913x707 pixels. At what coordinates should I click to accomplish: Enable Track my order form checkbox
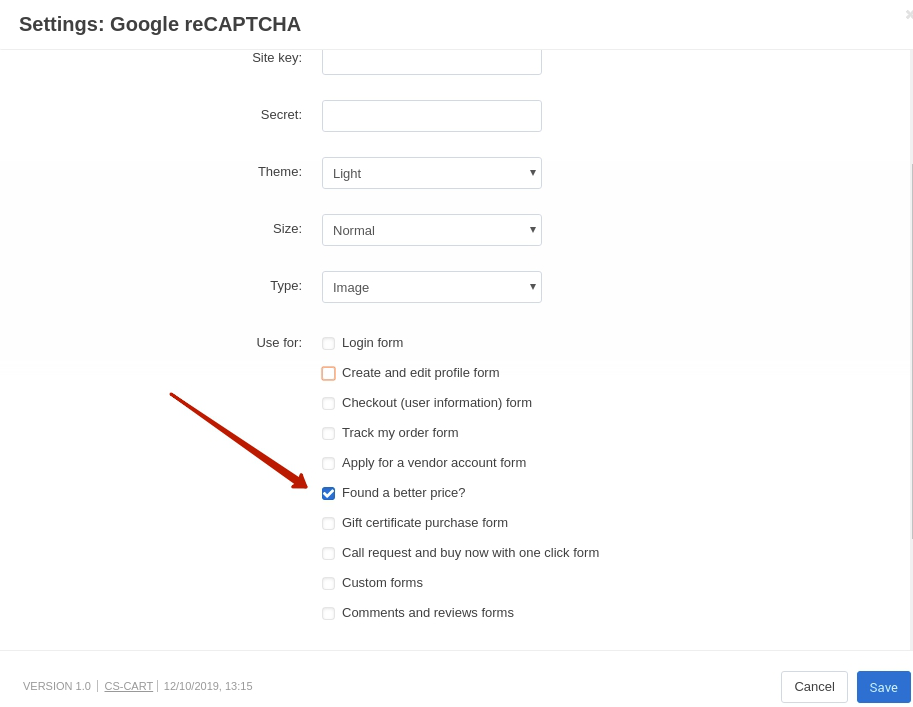pos(328,433)
